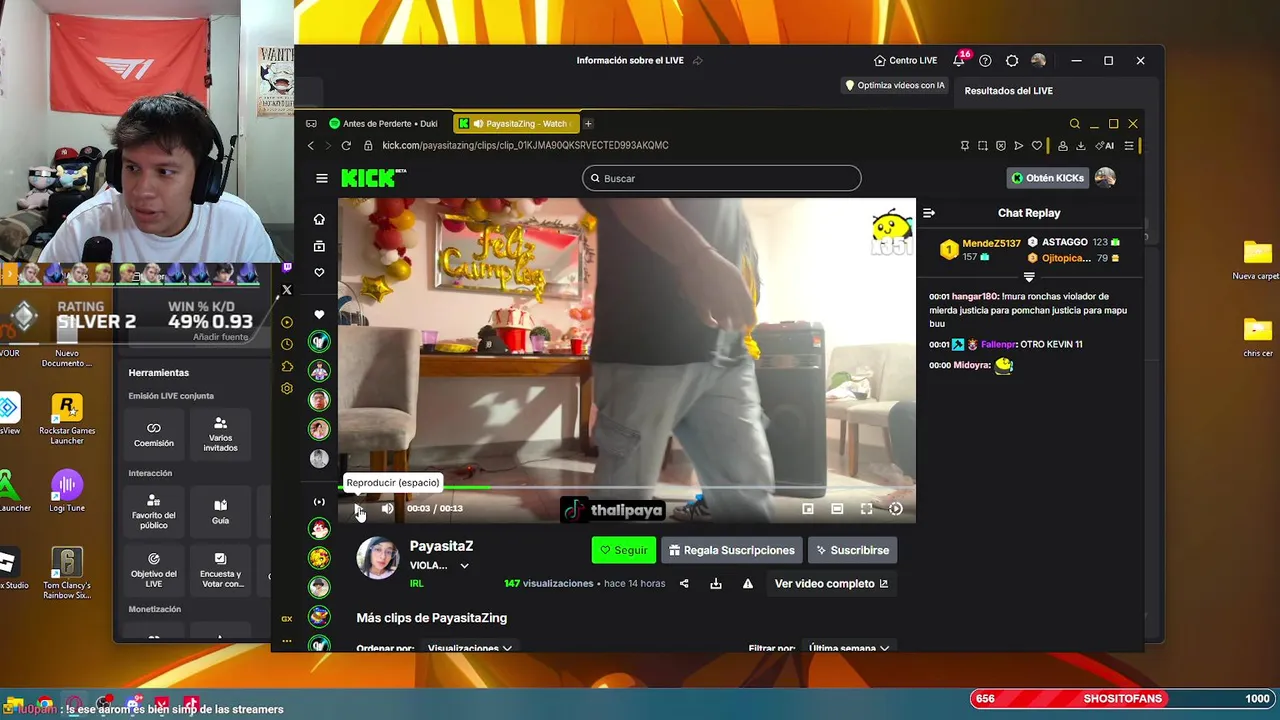Open the playback speed settings icon
Viewport: 1280px width, 720px height.
[x=896, y=509]
